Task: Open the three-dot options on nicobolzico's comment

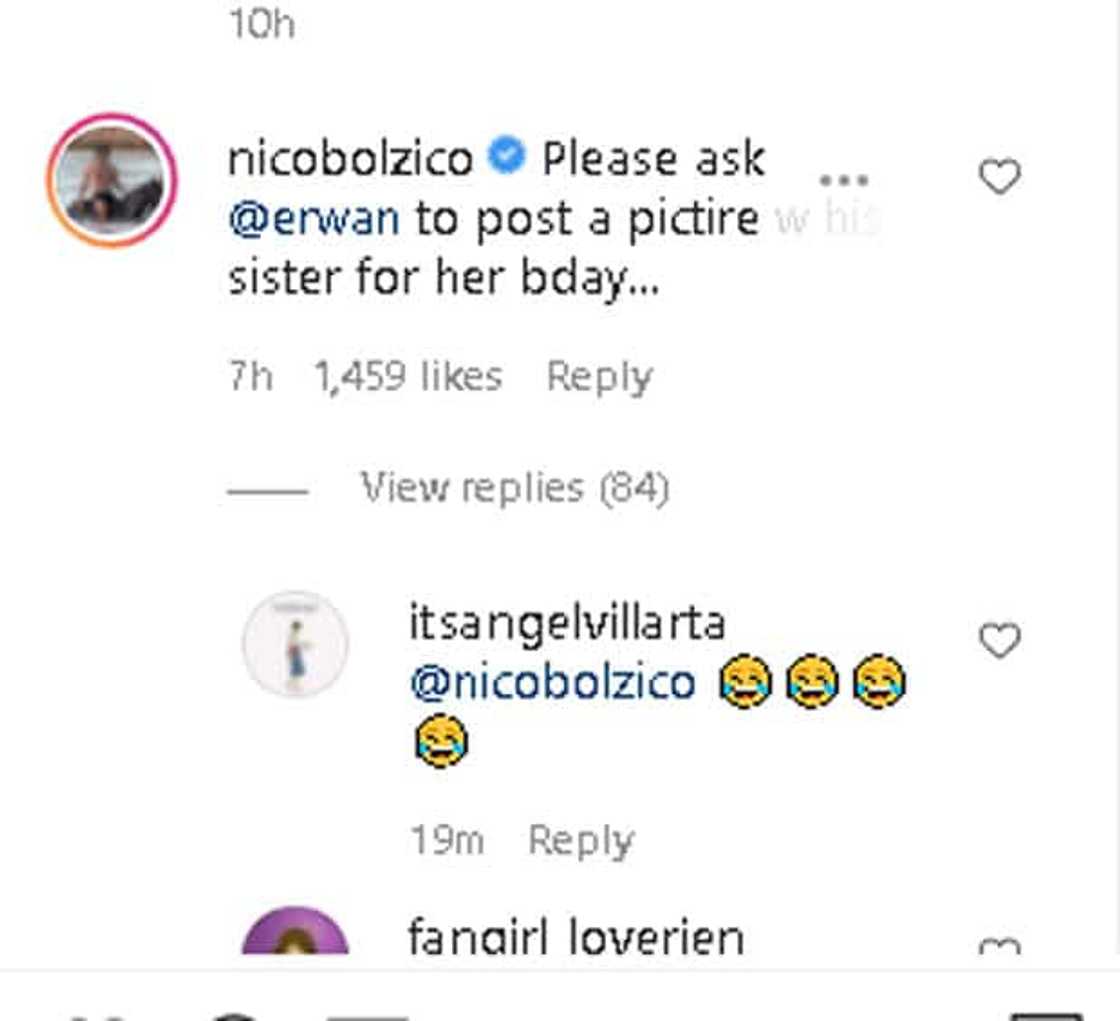Action: coord(842,181)
